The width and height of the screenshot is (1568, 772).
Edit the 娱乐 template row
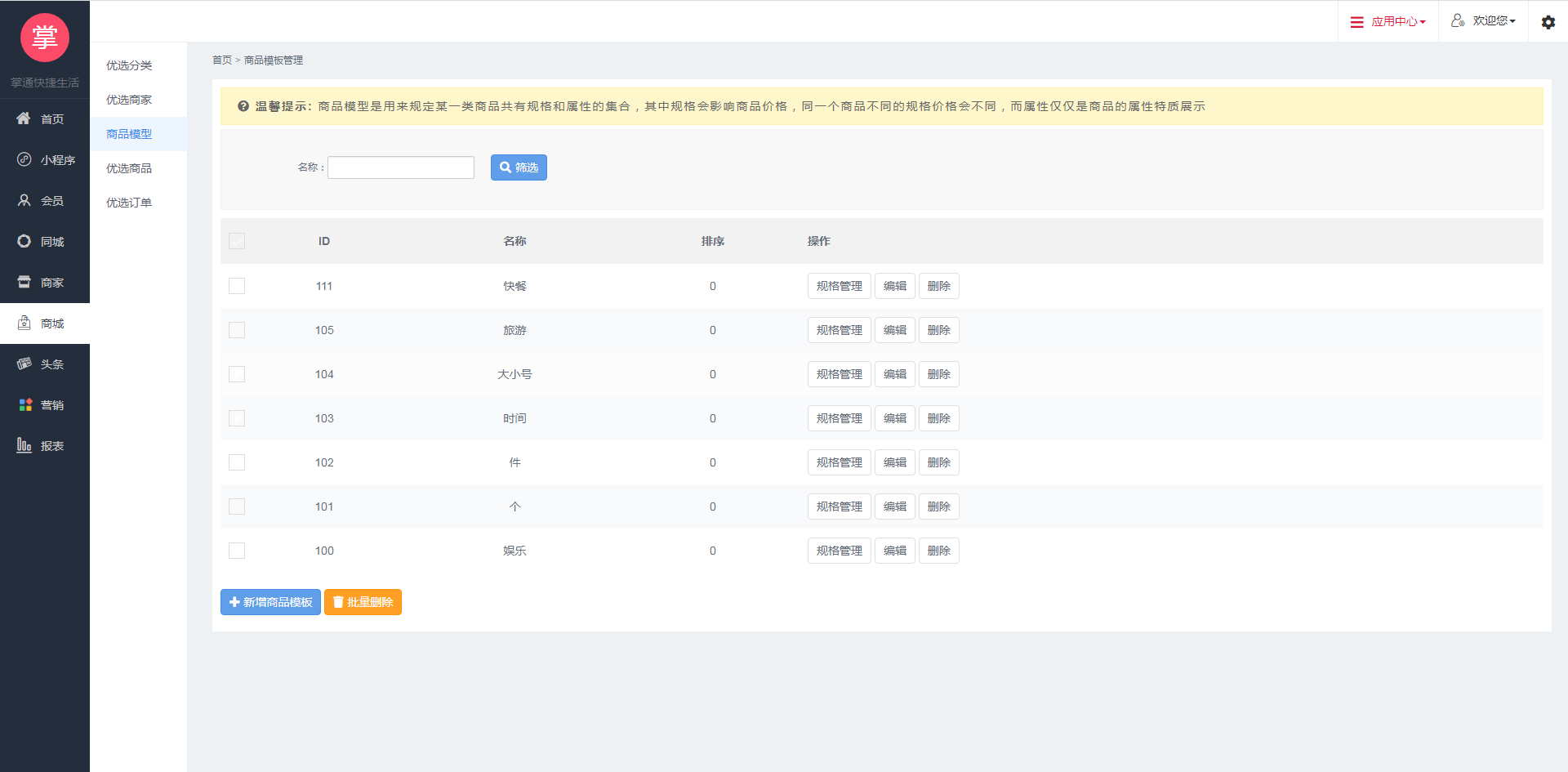point(894,551)
